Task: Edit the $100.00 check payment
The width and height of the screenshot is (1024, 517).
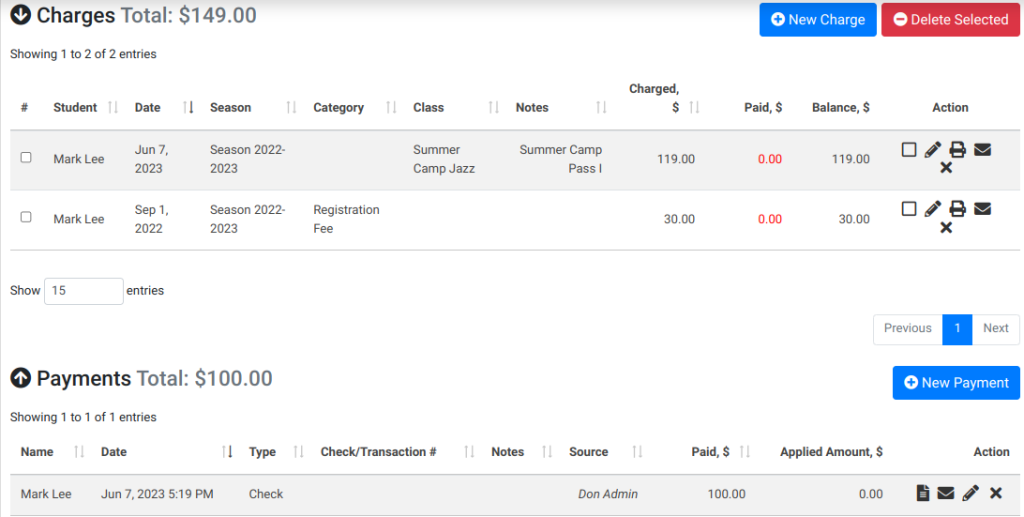Action: (x=970, y=493)
